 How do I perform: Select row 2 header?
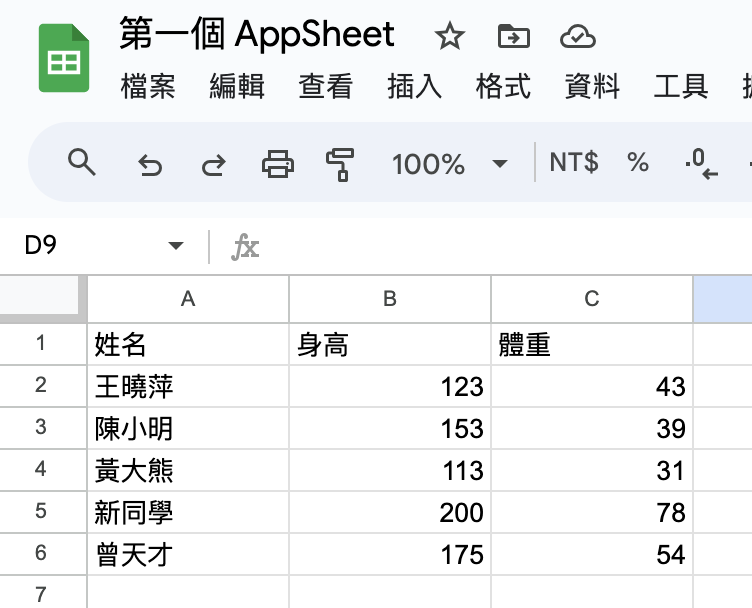click(x=42, y=386)
